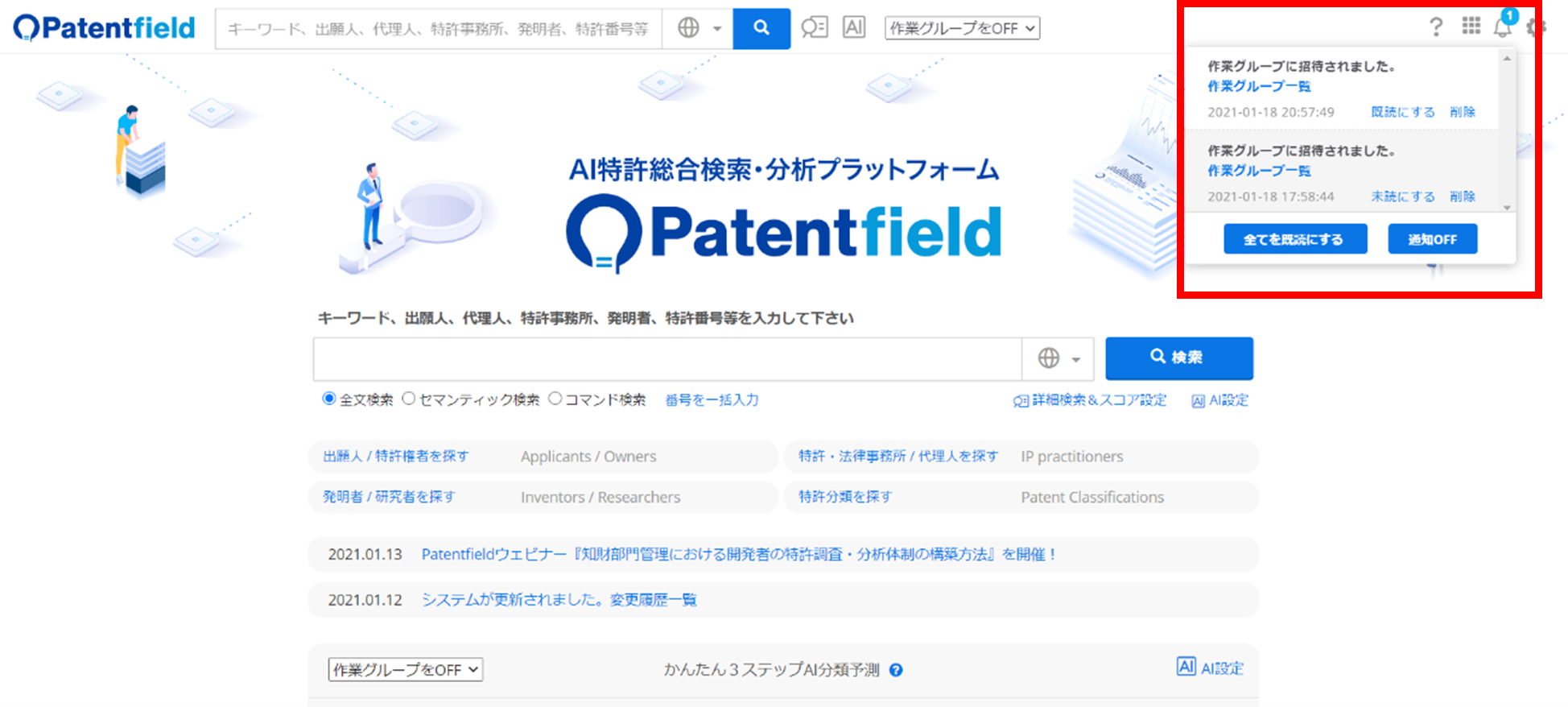Click 未読にする on the 17:58:44 notification

(x=1403, y=196)
